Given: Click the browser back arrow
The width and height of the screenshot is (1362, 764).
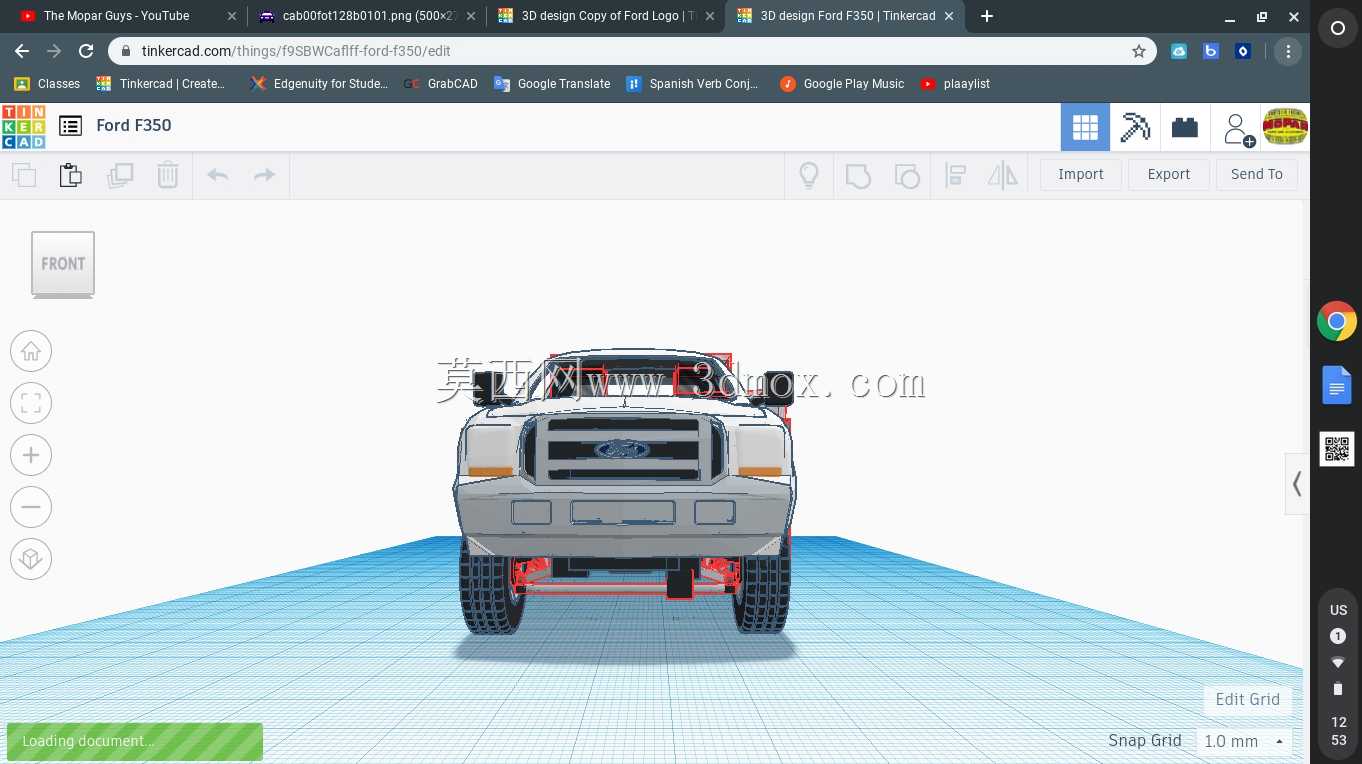Looking at the screenshot, I should 22,51.
